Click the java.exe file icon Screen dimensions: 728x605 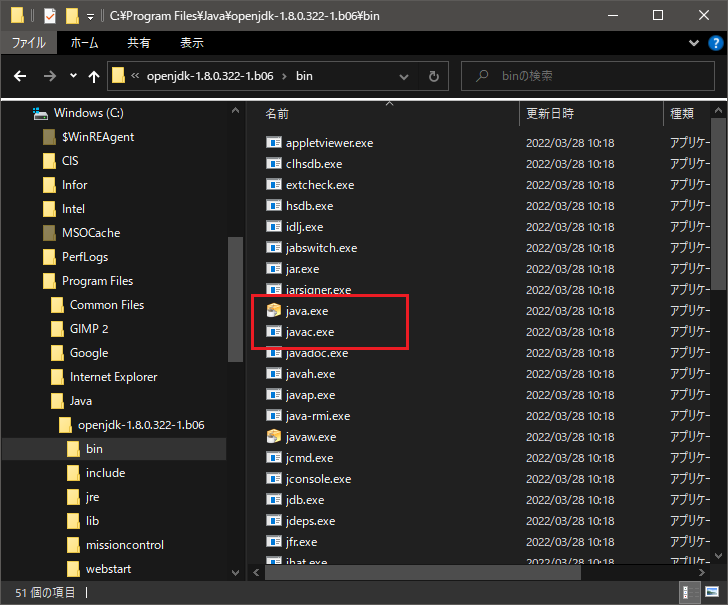[274, 311]
